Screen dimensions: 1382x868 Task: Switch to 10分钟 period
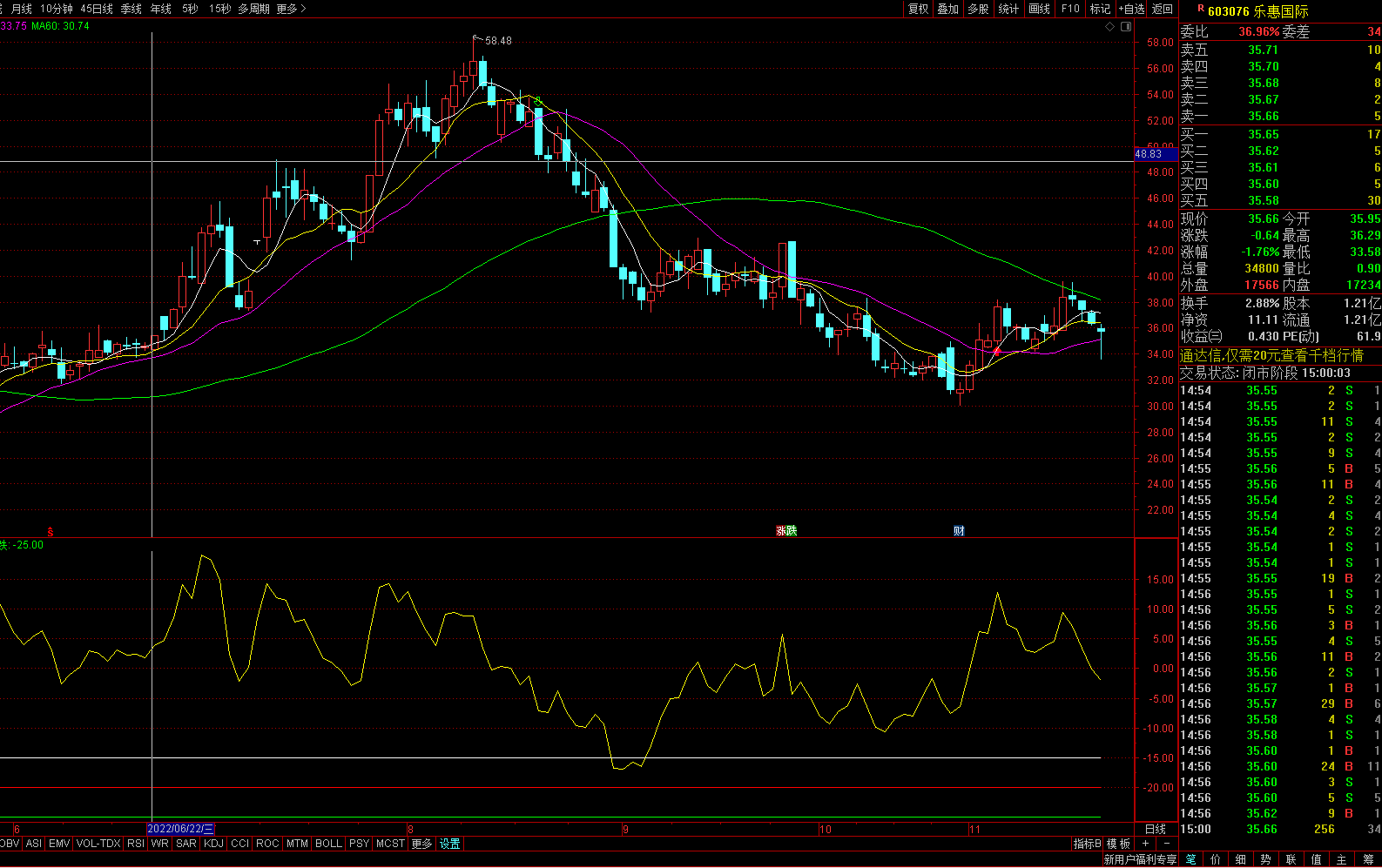coord(57,9)
